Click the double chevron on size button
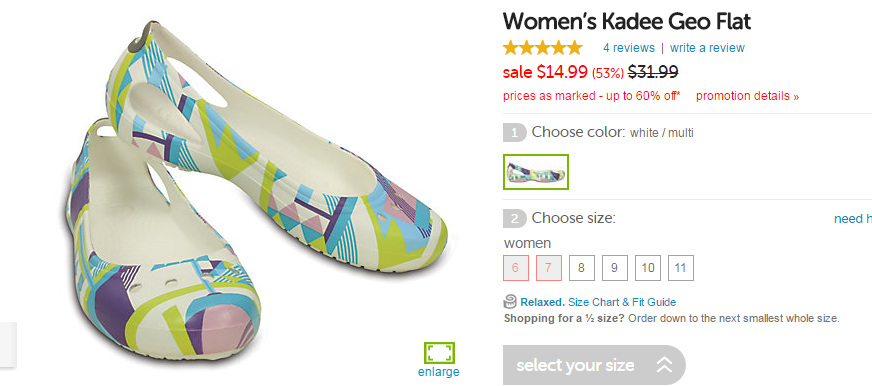 664,365
